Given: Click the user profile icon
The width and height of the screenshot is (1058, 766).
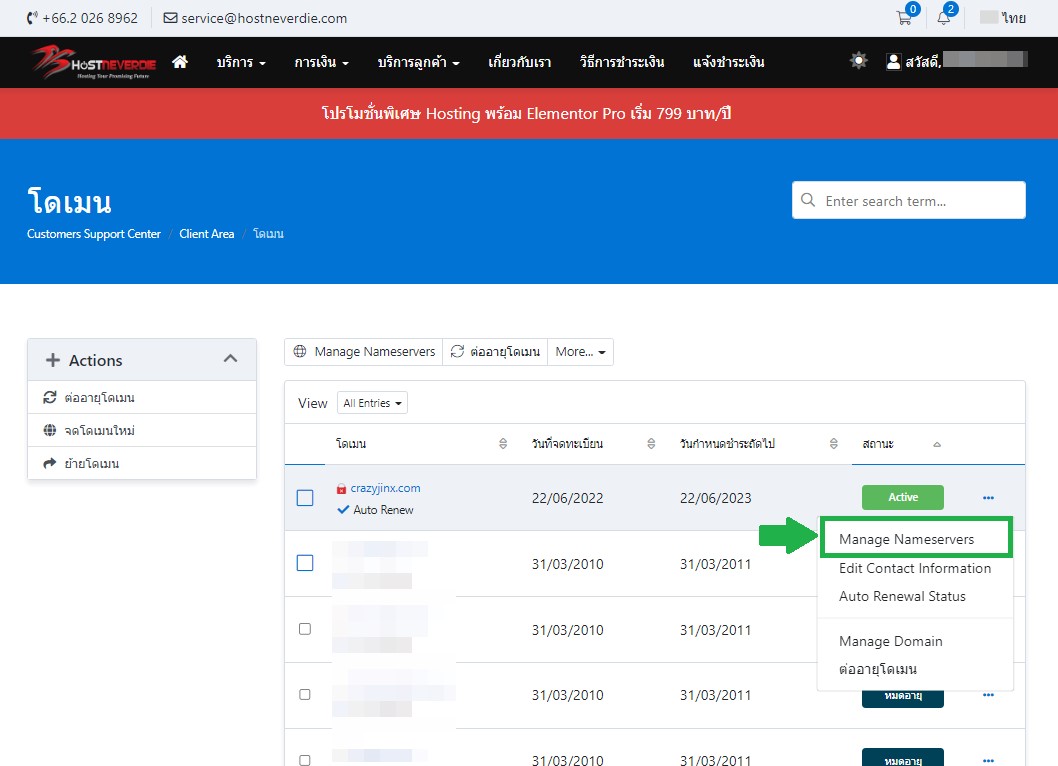Looking at the screenshot, I should click(894, 62).
